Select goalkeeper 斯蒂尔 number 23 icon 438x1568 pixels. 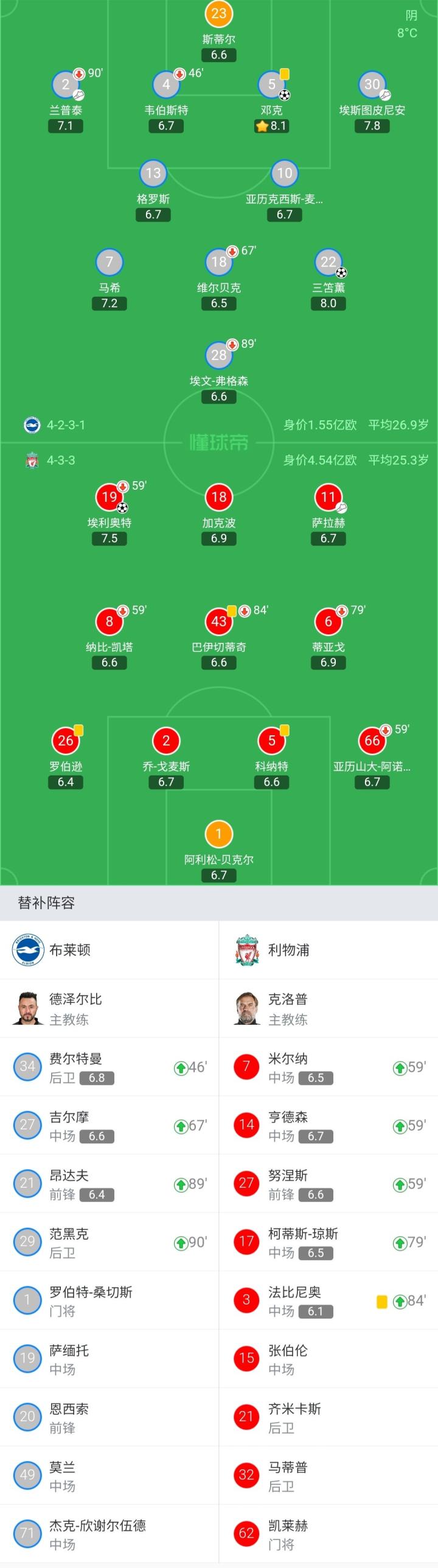[218, 13]
